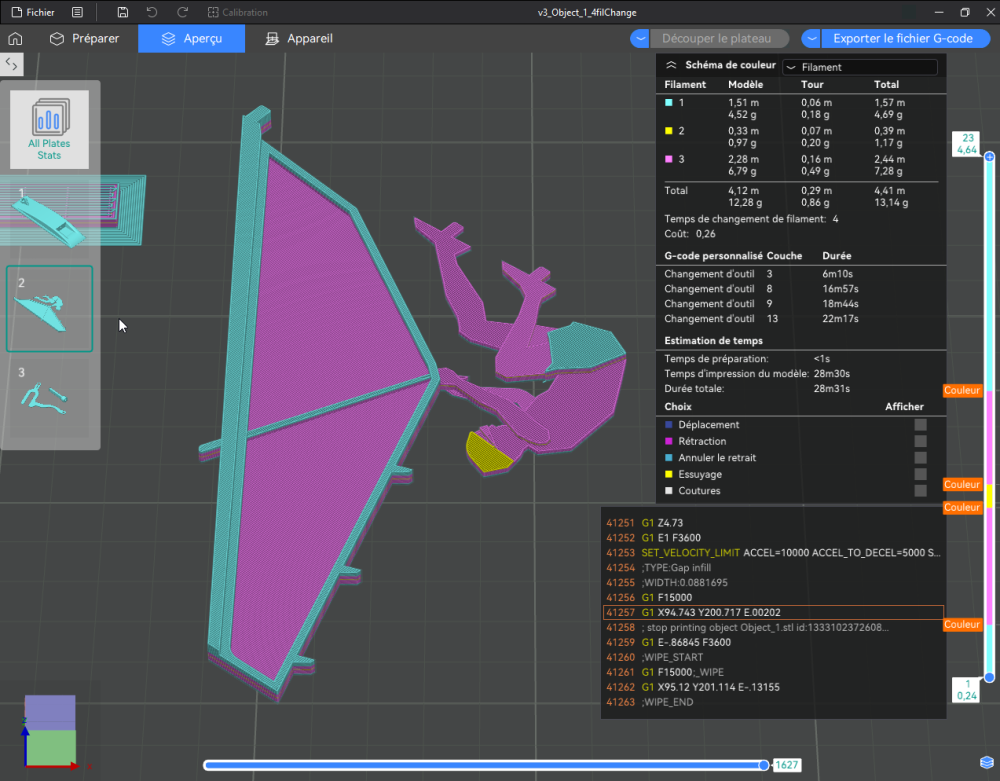Switch to the Préparer tab

coord(85,38)
